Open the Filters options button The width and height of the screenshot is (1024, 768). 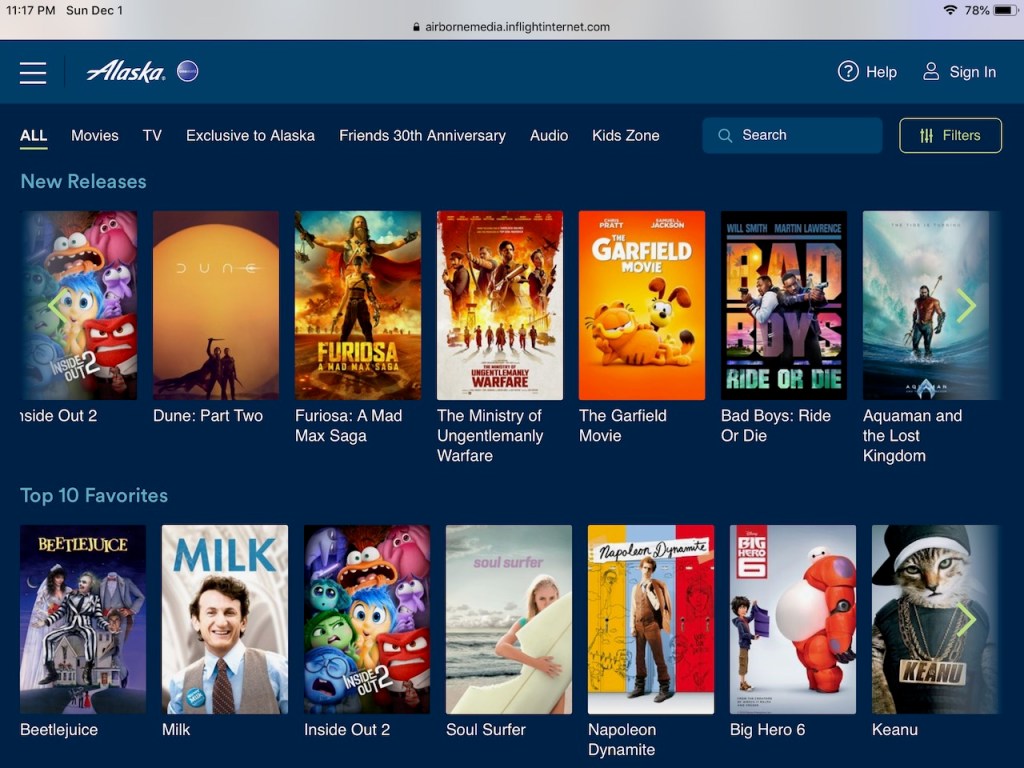coord(950,135)
